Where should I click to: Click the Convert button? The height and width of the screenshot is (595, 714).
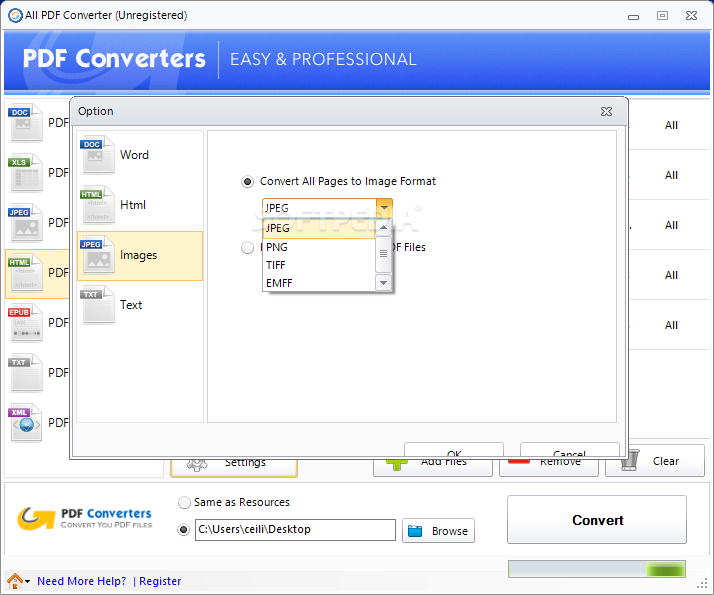point(597,519)
